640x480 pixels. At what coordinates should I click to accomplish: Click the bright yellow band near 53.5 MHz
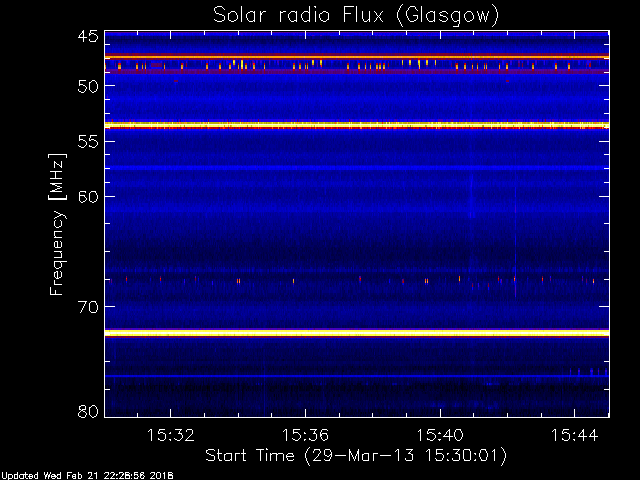tap(357, 125)
